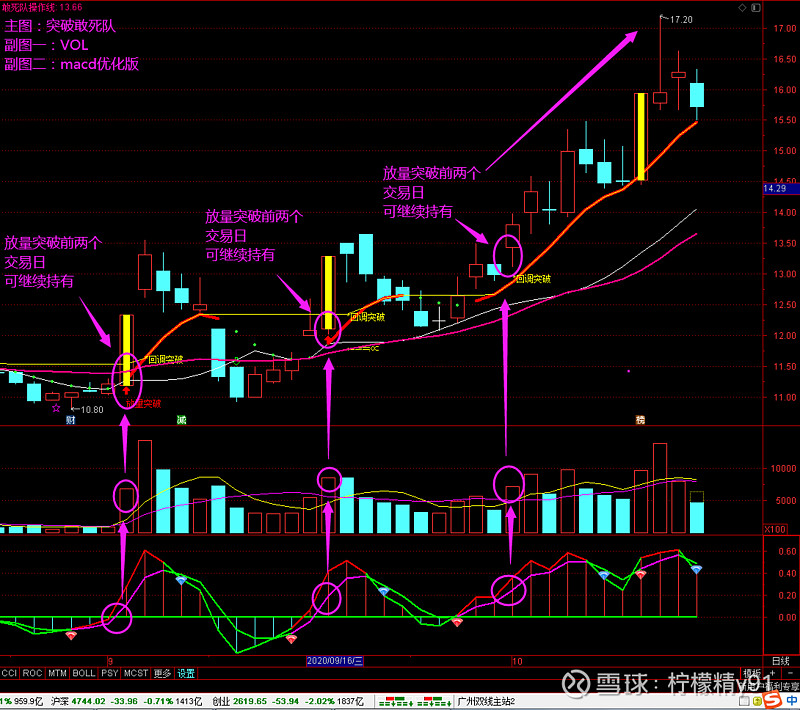Switch the 中 Chinese input mode icon
Screen dimensions: 800x710
tap(792, 700)
